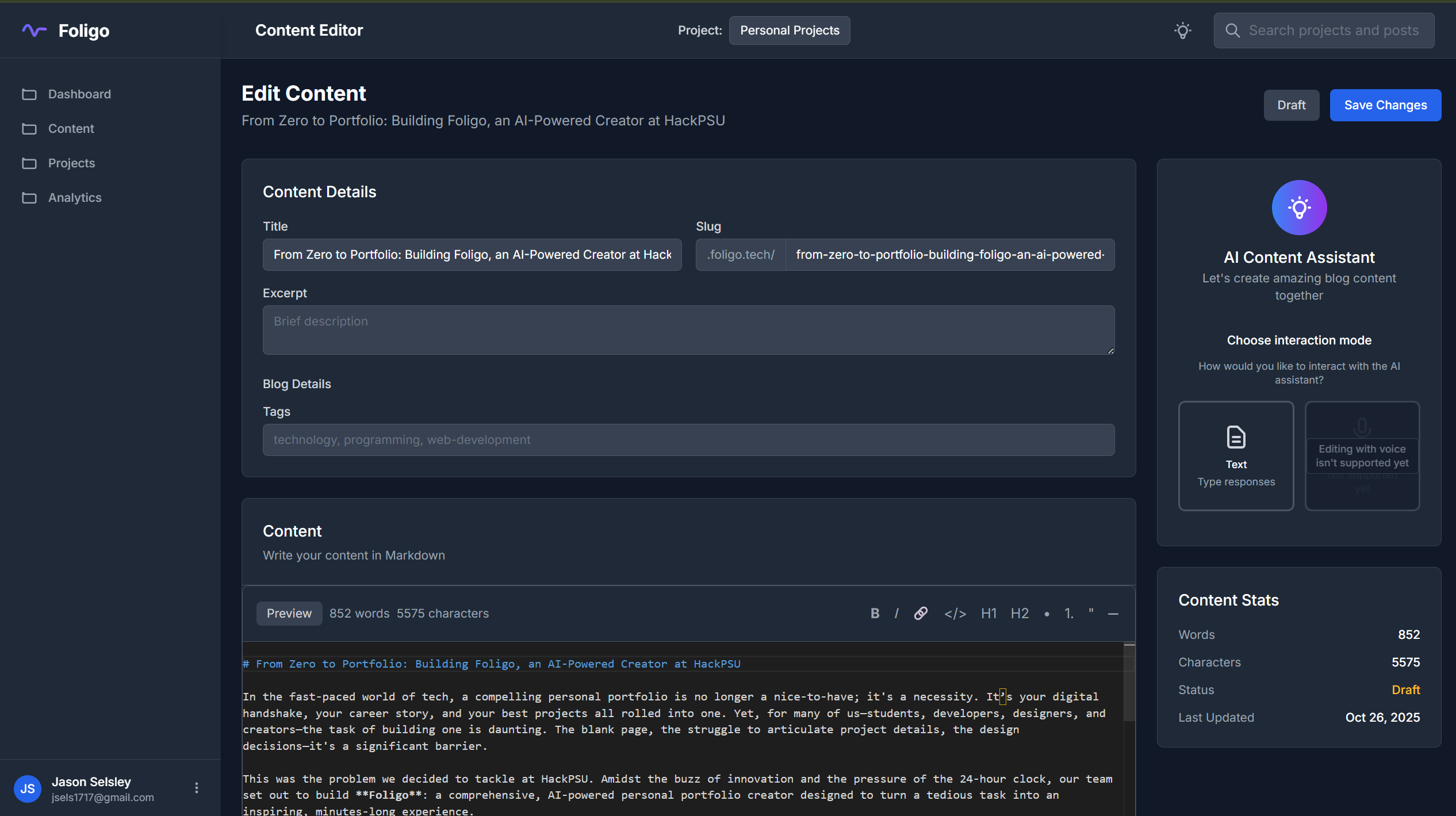The height and width of the screenshot is (816, 1456).
Task: Apply H2 heading from editor toolbar
Action: (x=1020, y=614)
